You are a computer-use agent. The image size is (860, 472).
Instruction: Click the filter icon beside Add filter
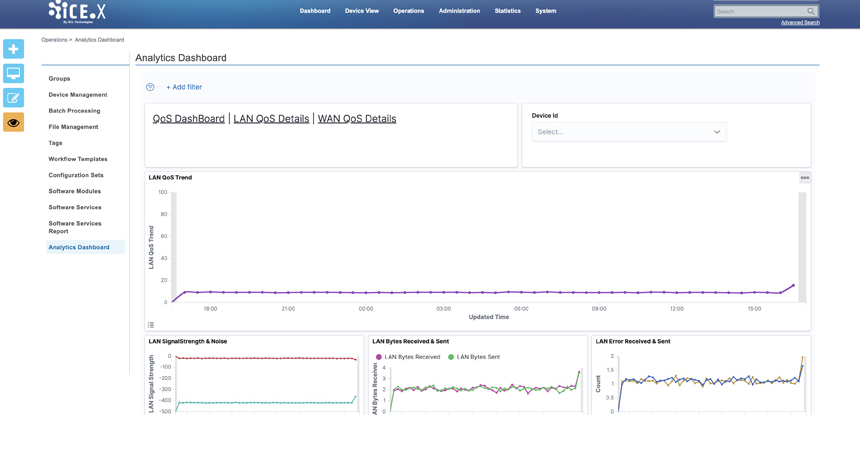coord(150,87)
